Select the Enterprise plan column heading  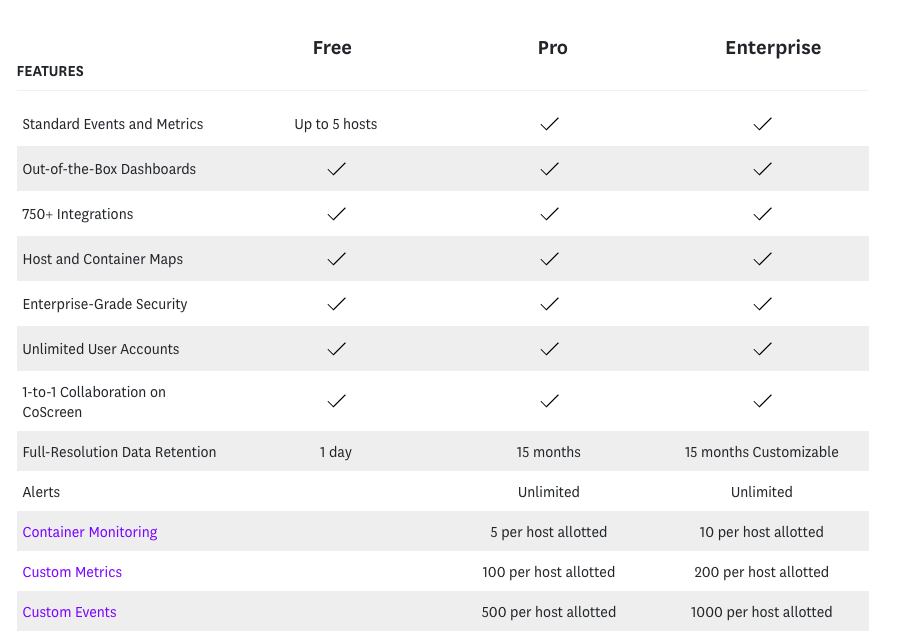773,47
